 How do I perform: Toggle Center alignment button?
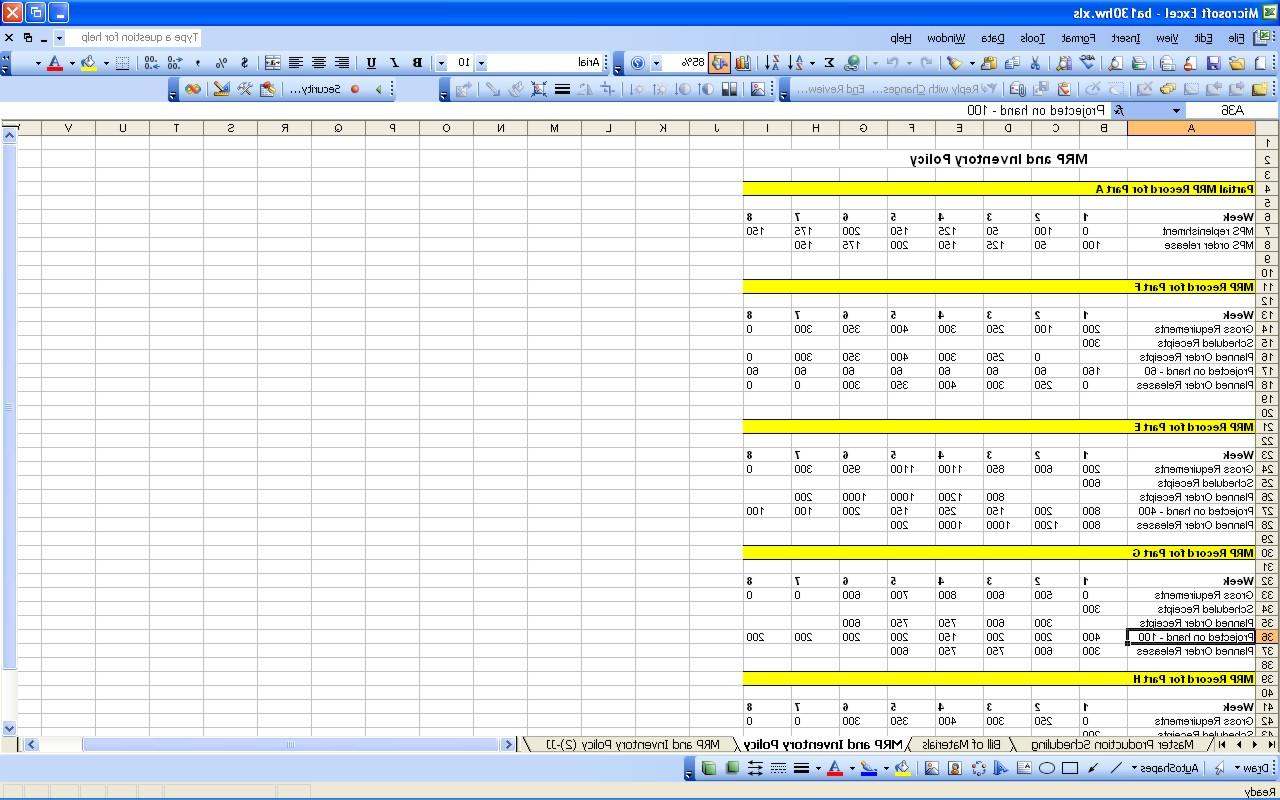pyautogui.click(x=318, y=62)
